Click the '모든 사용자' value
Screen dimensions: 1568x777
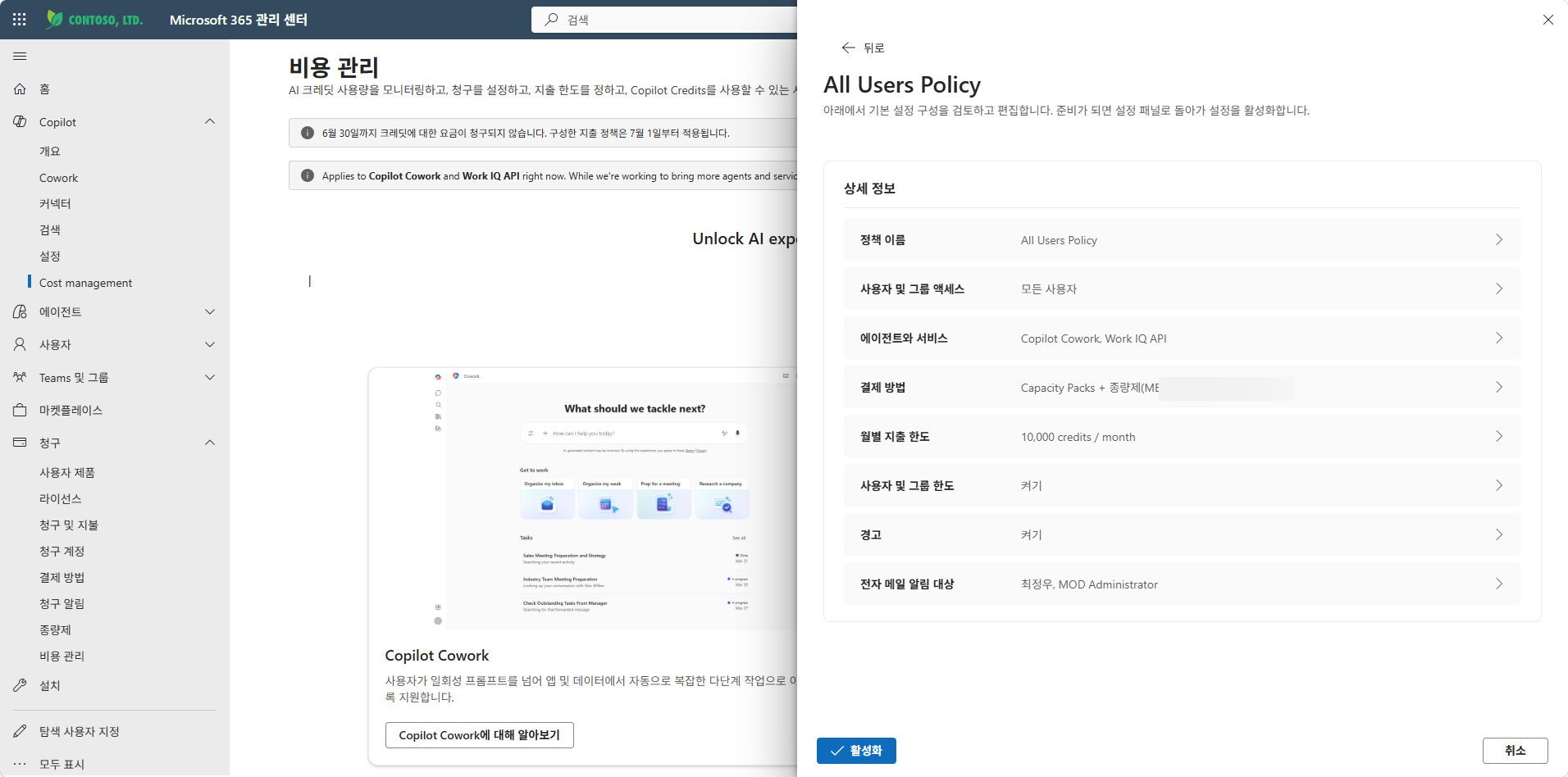(x=1048, y=289)
